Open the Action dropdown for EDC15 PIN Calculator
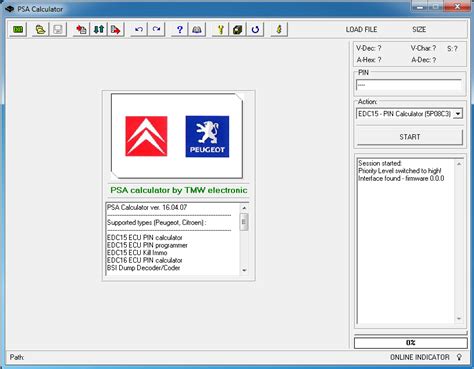 (458, 114)
